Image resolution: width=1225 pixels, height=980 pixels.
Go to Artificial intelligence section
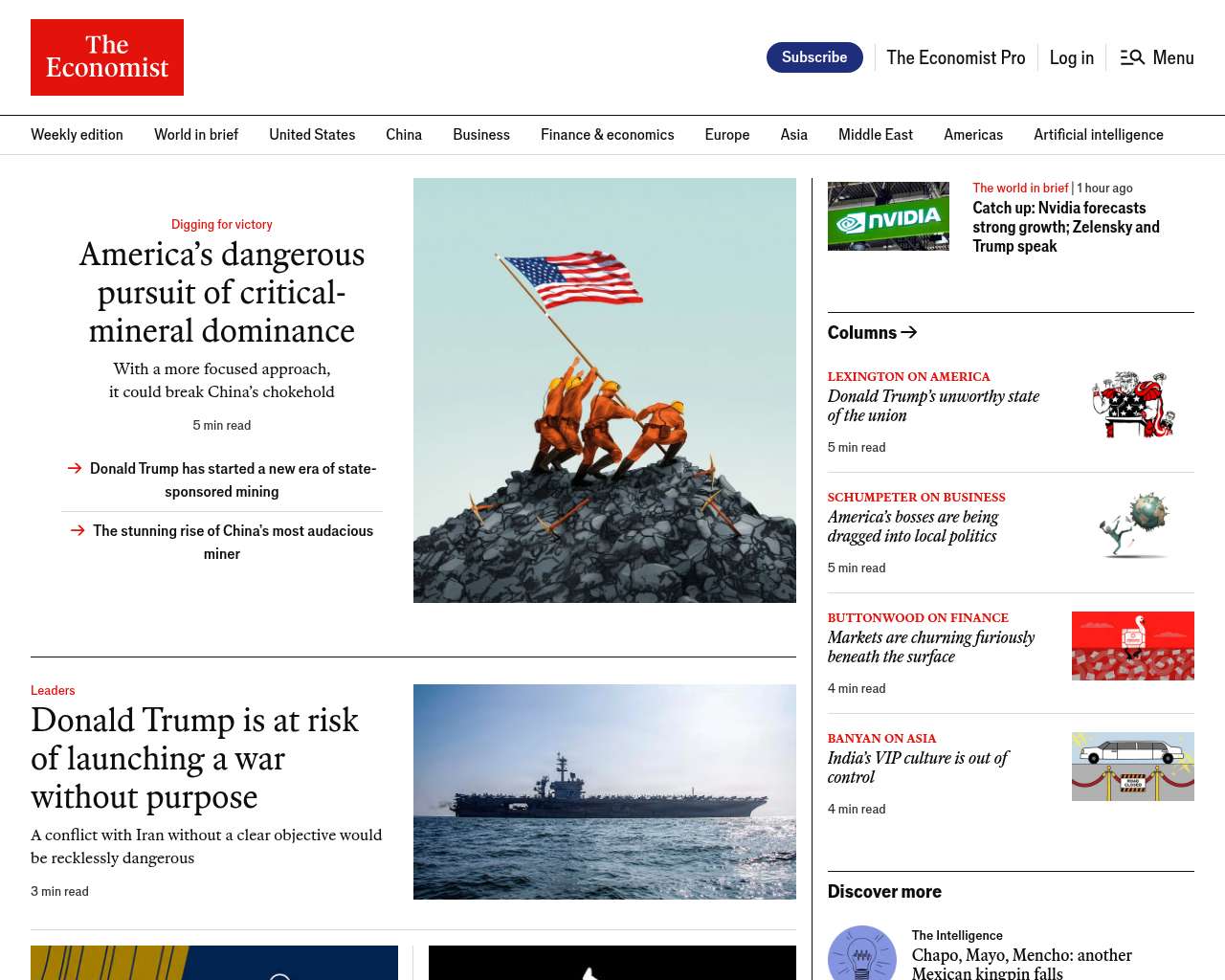(1099, 135)
